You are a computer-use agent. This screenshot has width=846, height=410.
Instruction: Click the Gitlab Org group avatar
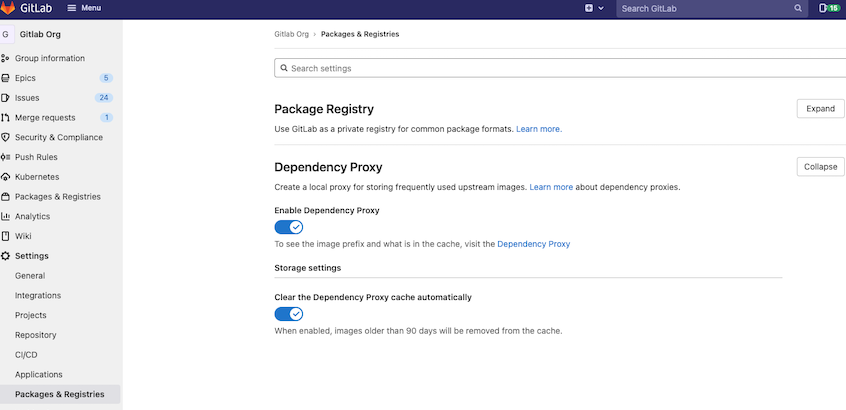pos(6,35)
